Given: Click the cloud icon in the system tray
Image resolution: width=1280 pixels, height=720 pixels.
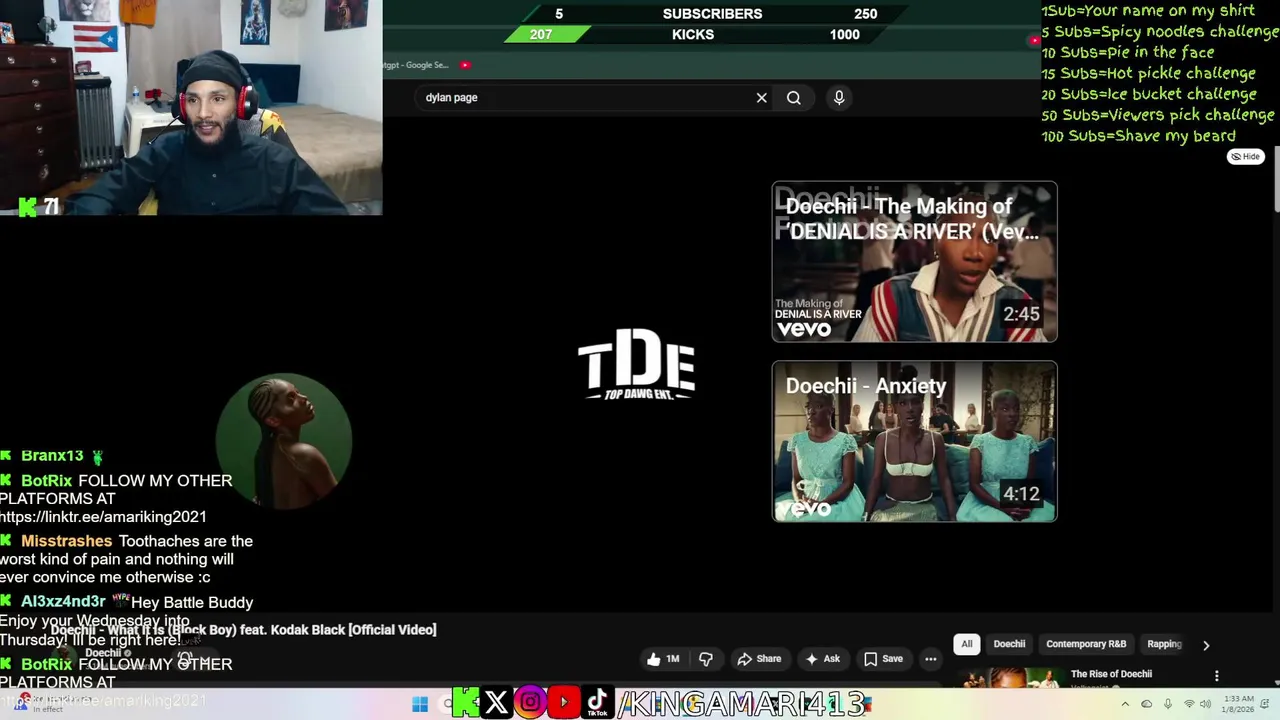Looking at the screenshot, I should click(x=1146, y=704).
